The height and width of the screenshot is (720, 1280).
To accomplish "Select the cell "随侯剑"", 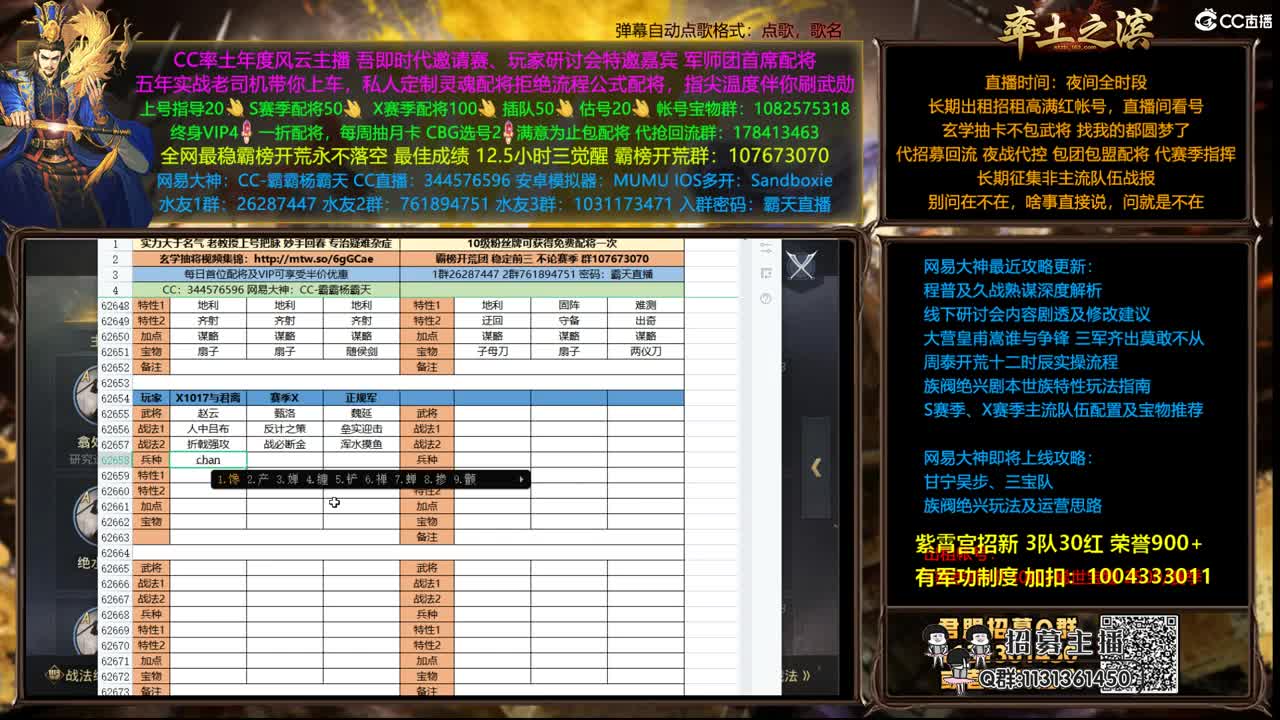I will (x=361, y=352).
